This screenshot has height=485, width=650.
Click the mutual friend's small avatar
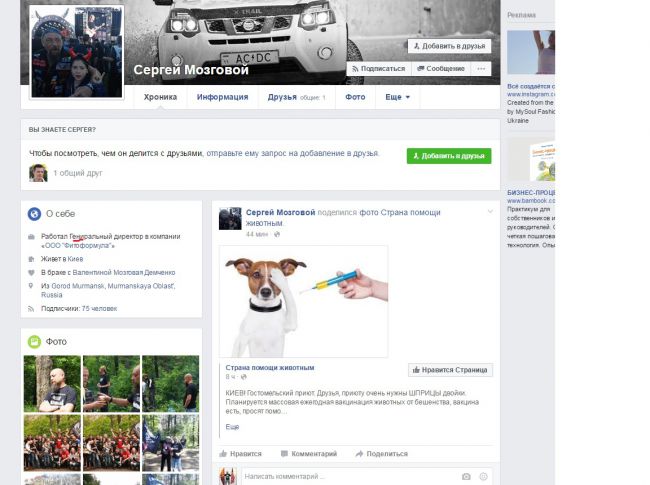pos(38,173)
